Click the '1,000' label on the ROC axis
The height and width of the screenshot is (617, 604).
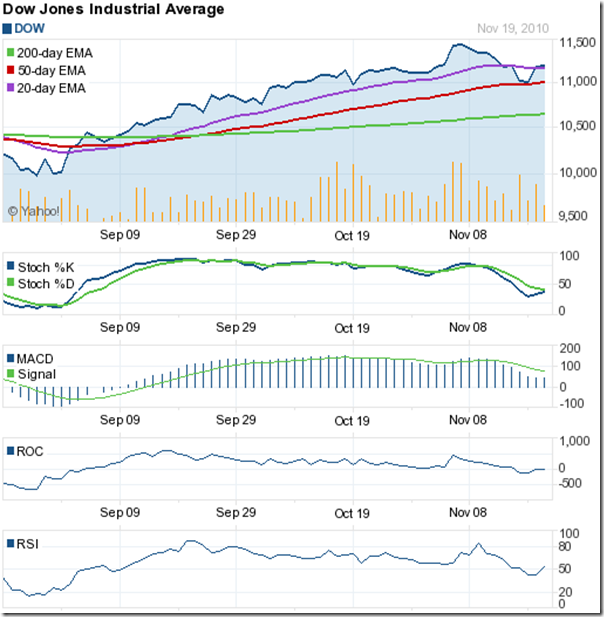(x=575, y=441)
